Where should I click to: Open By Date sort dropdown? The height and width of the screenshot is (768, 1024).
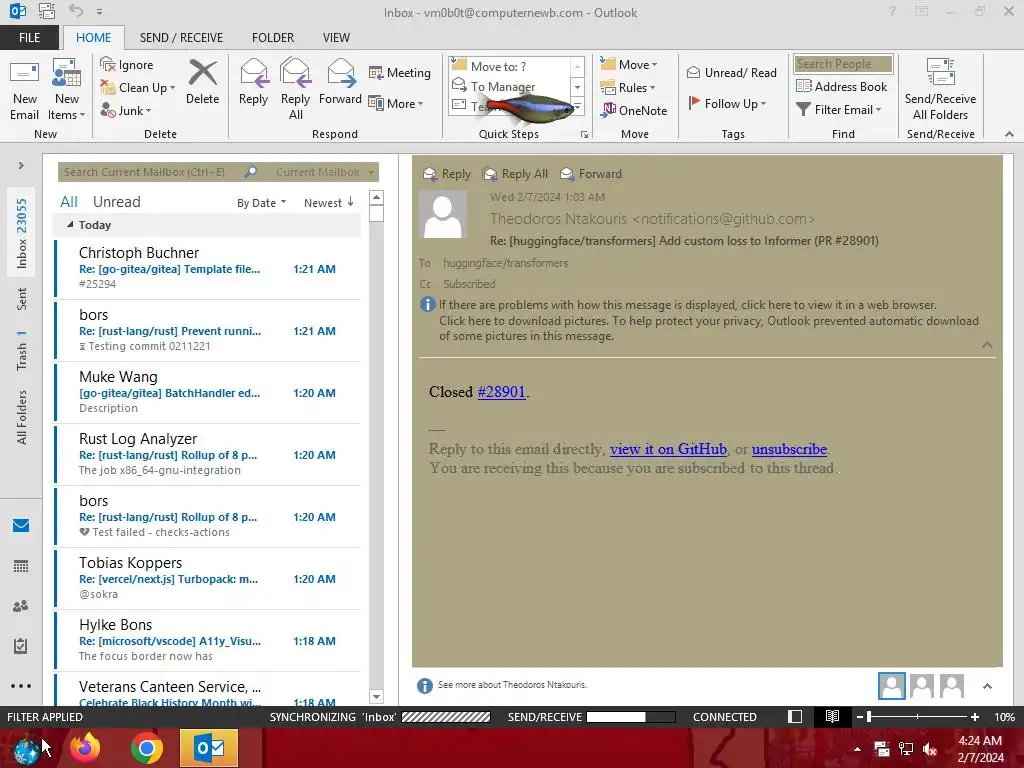[x=261, y=203]
